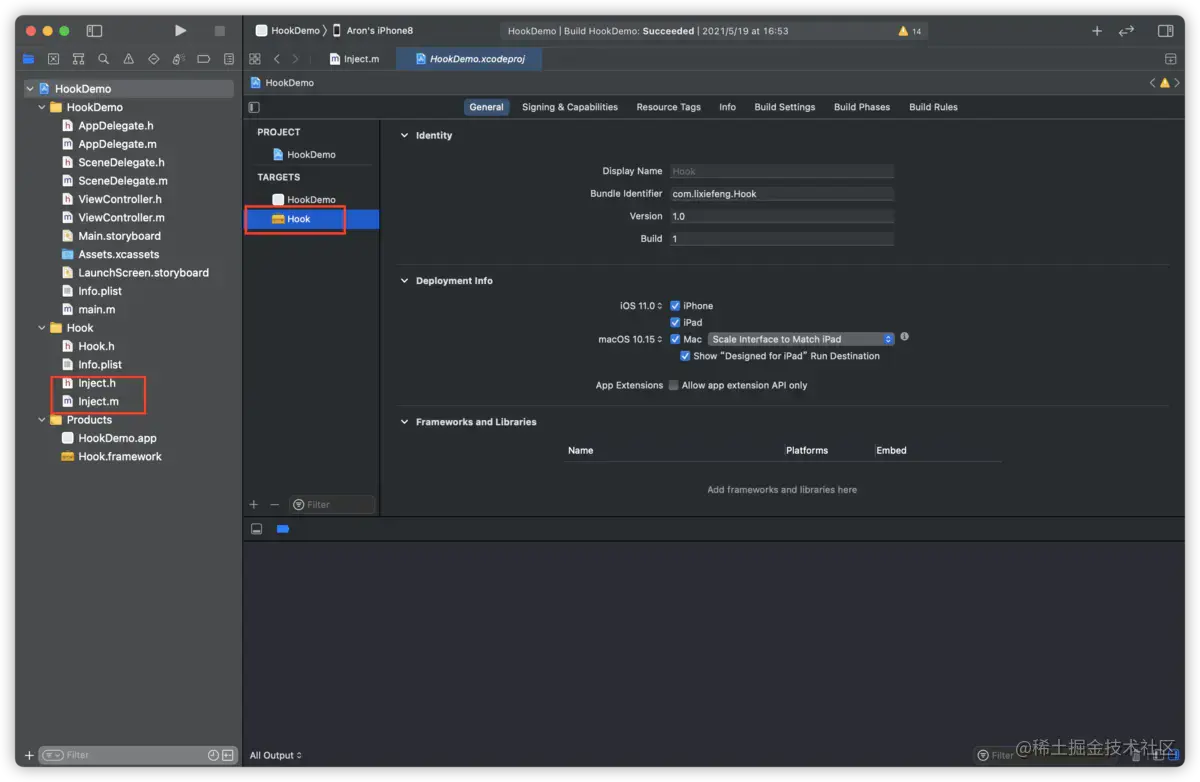This screenshot has width=1200, height=782.
Task: Add new file via navigator plus button
Action: click(29, 755)
